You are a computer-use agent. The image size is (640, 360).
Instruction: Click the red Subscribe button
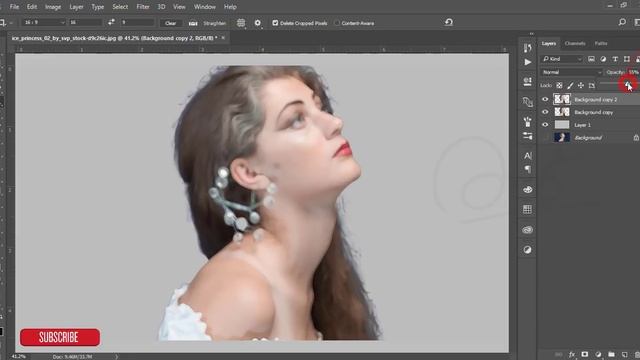[60, 337]
